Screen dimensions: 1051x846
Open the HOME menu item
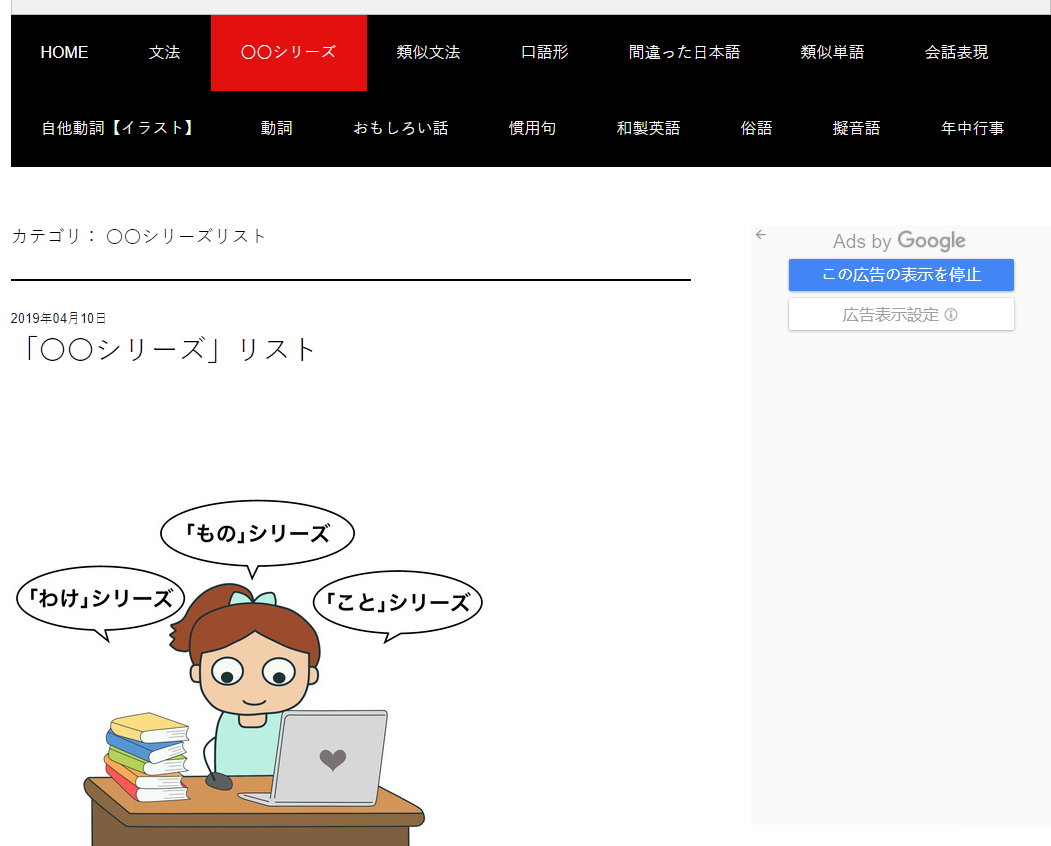(x=64, y=53)
